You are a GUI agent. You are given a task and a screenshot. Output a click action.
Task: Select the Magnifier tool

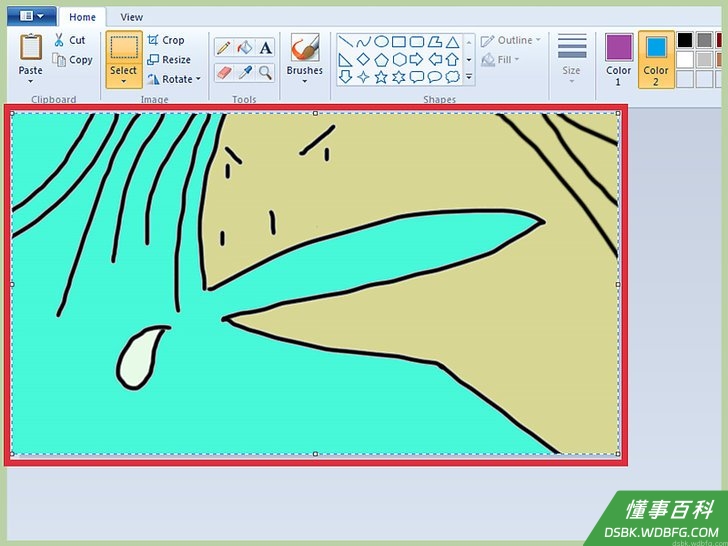coord(266,72)
